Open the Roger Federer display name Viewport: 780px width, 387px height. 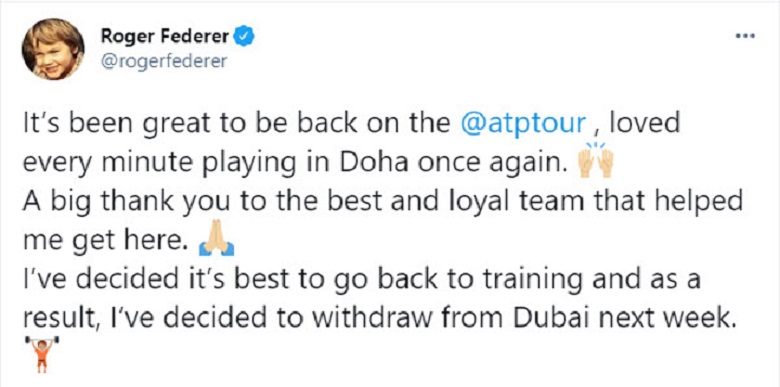click(166, 36)
